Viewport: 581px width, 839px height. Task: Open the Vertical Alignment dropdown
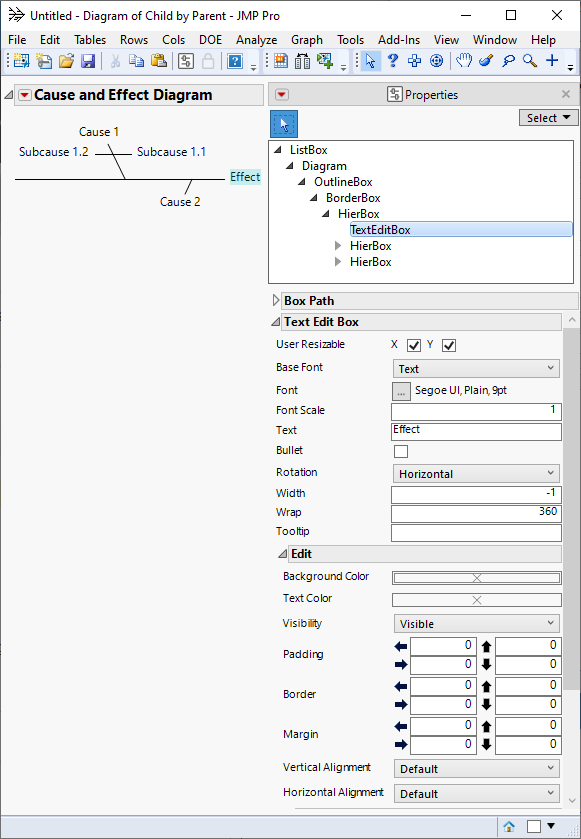coord(476,769)
